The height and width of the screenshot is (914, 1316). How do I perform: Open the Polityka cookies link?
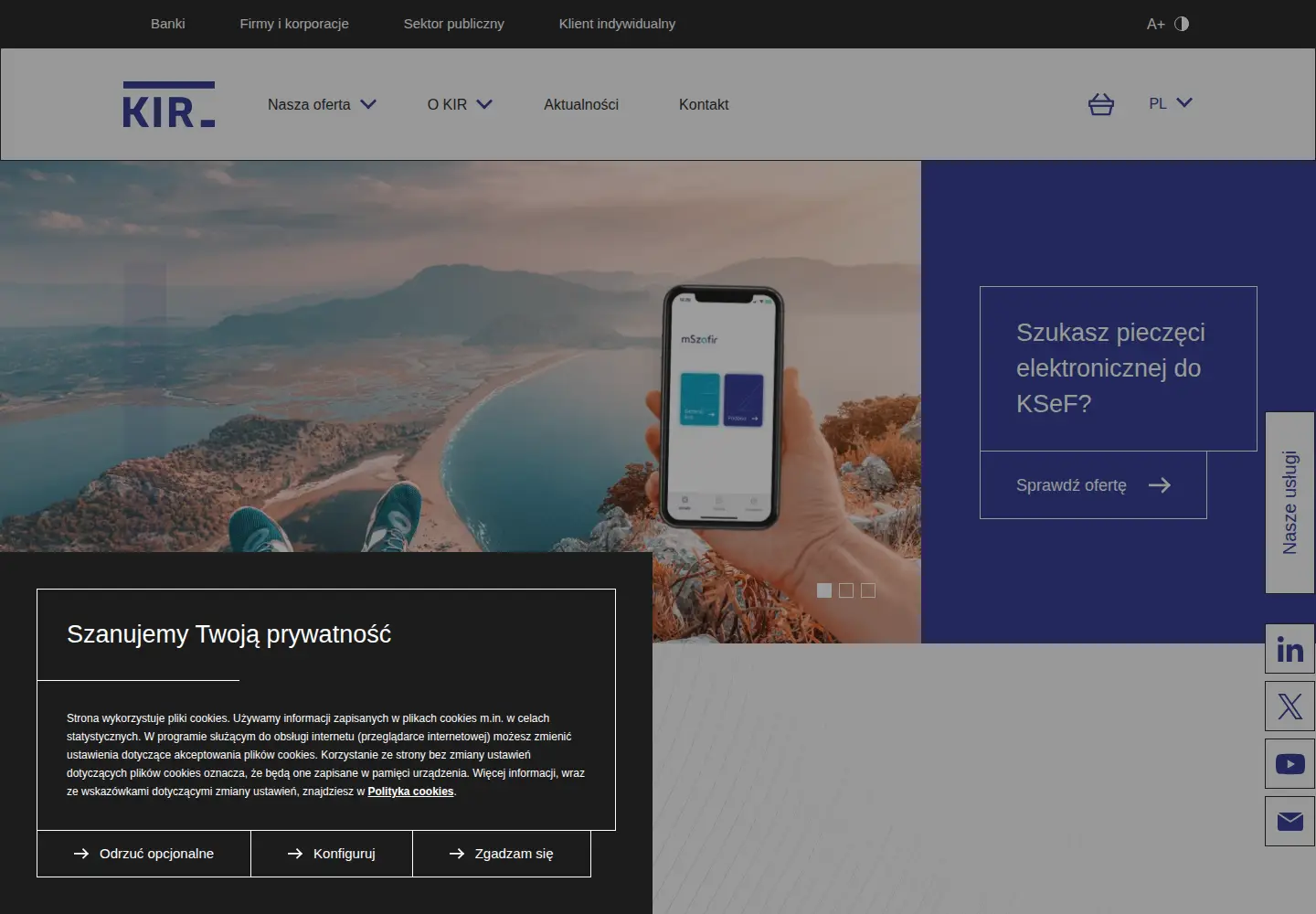pos(410,792)
